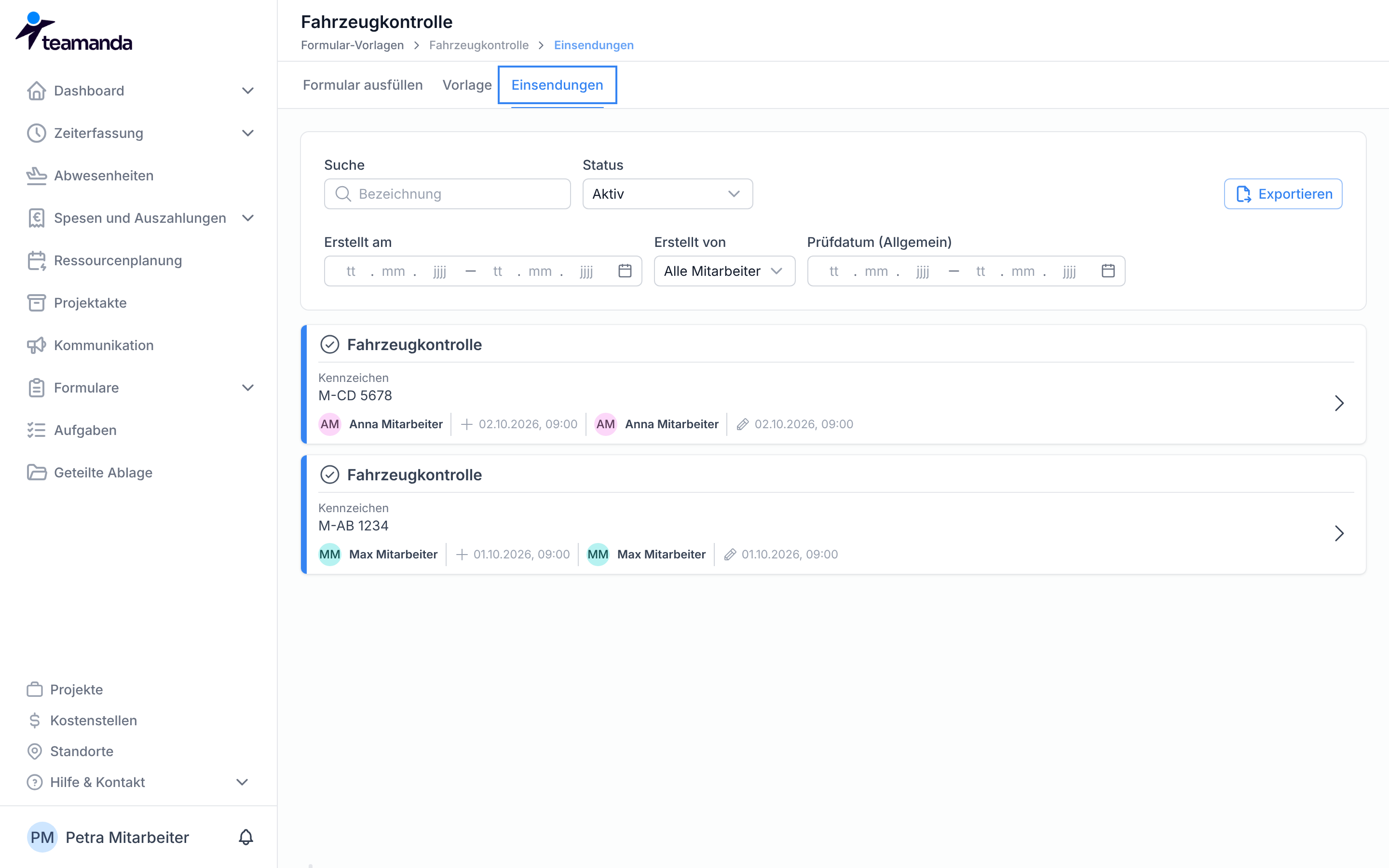Click the Spesen und Auszahlungen receipt icon
Image resolution: width=1389 pixels, height=868 pixels.
36,218
